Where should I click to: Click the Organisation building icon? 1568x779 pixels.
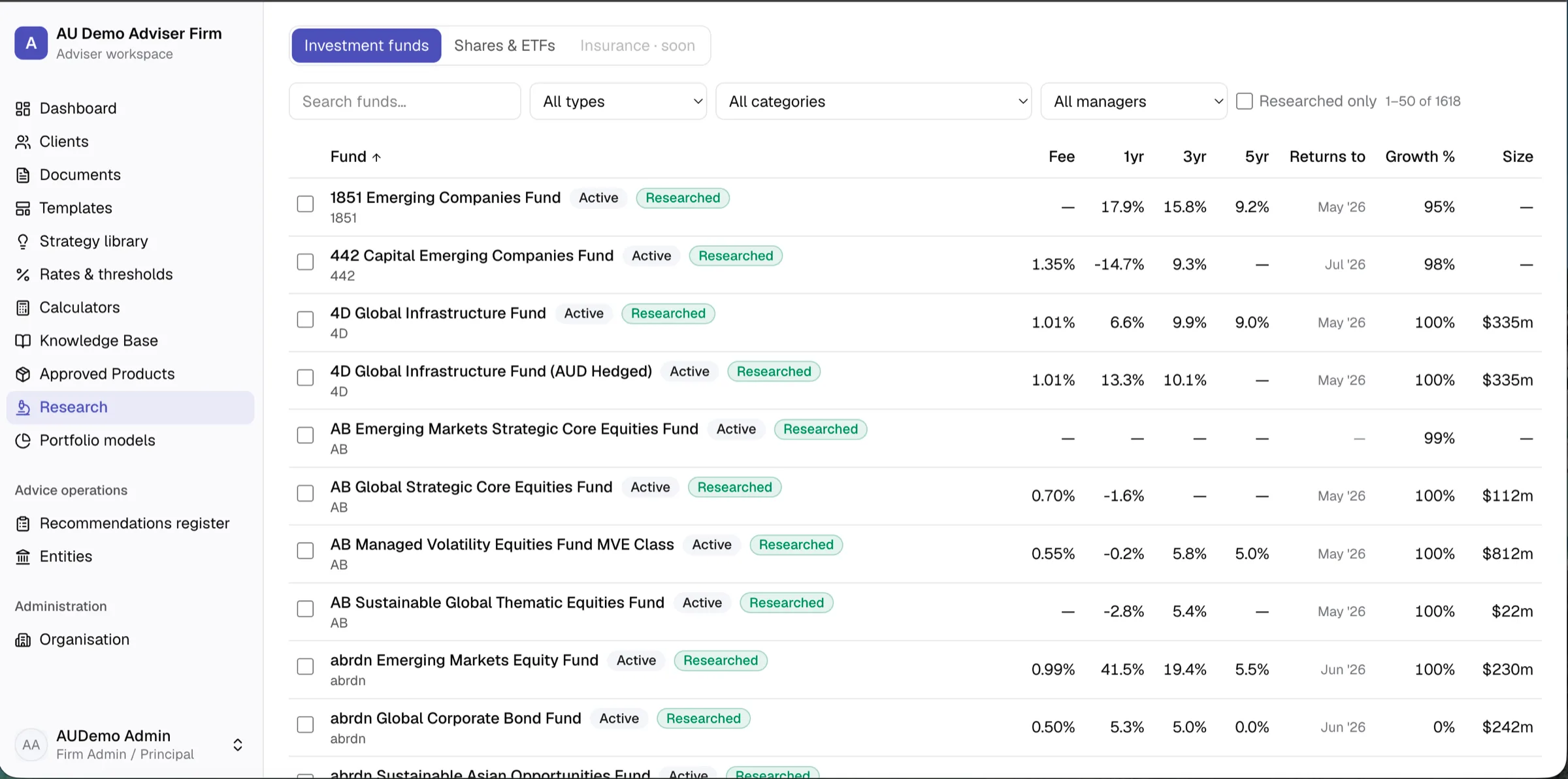click(23, 640)
